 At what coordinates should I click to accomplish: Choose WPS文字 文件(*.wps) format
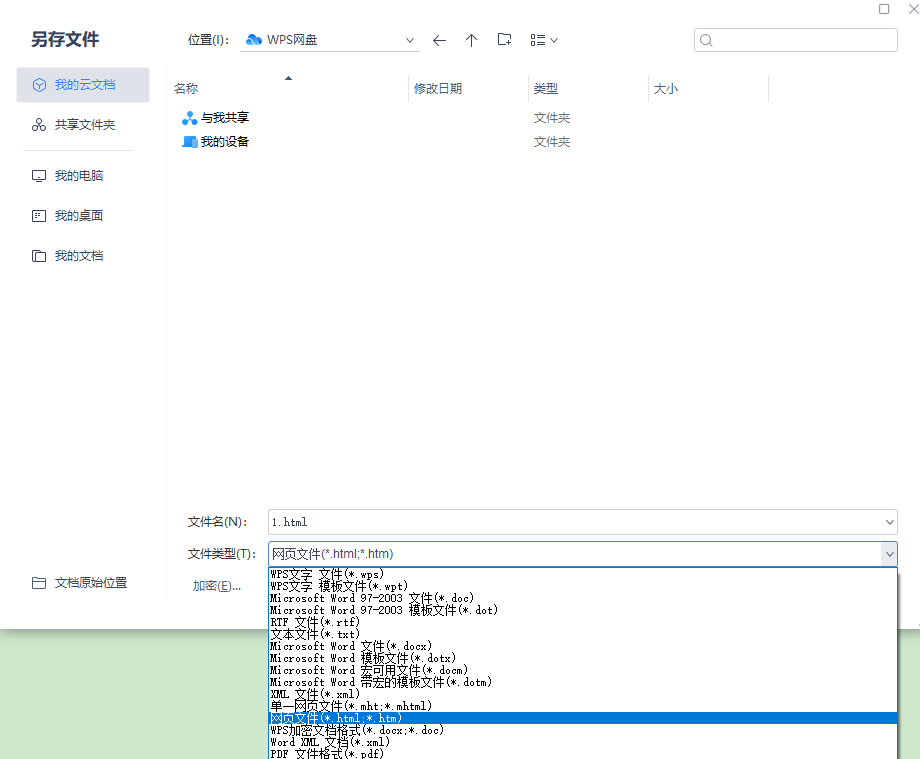583,574
